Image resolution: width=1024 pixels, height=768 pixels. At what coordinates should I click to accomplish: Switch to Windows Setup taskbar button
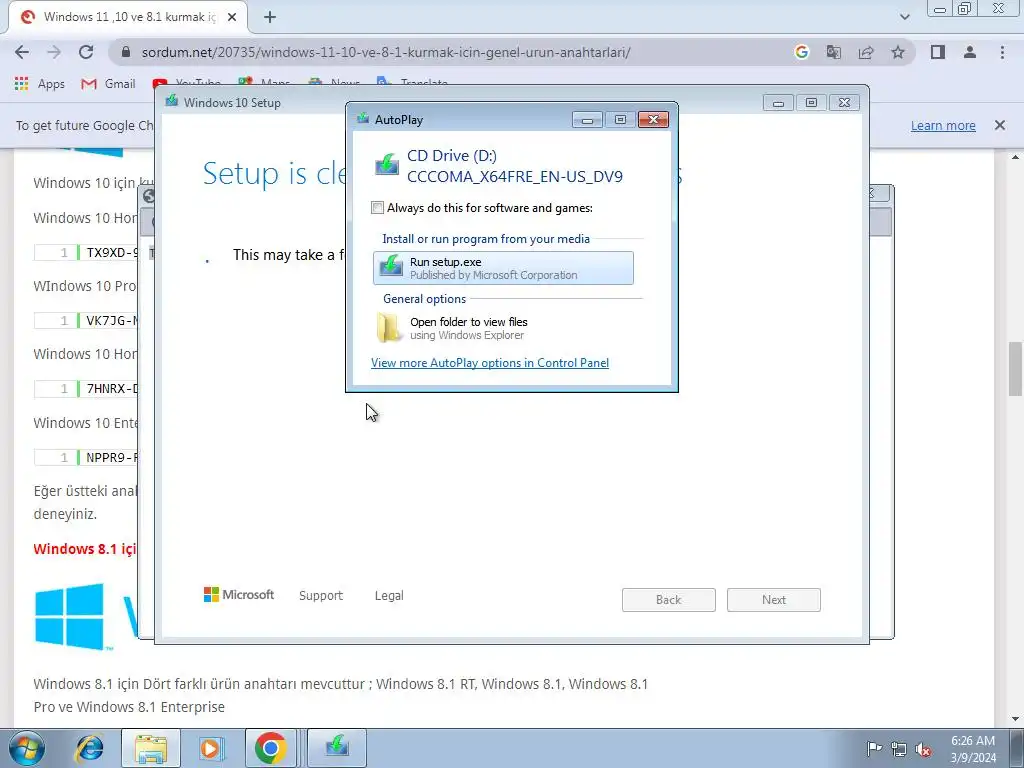coord(337,748)
